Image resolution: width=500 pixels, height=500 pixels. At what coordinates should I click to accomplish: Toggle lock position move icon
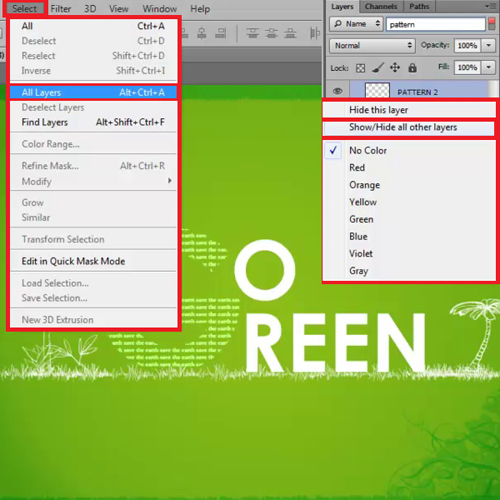(395, 68)
